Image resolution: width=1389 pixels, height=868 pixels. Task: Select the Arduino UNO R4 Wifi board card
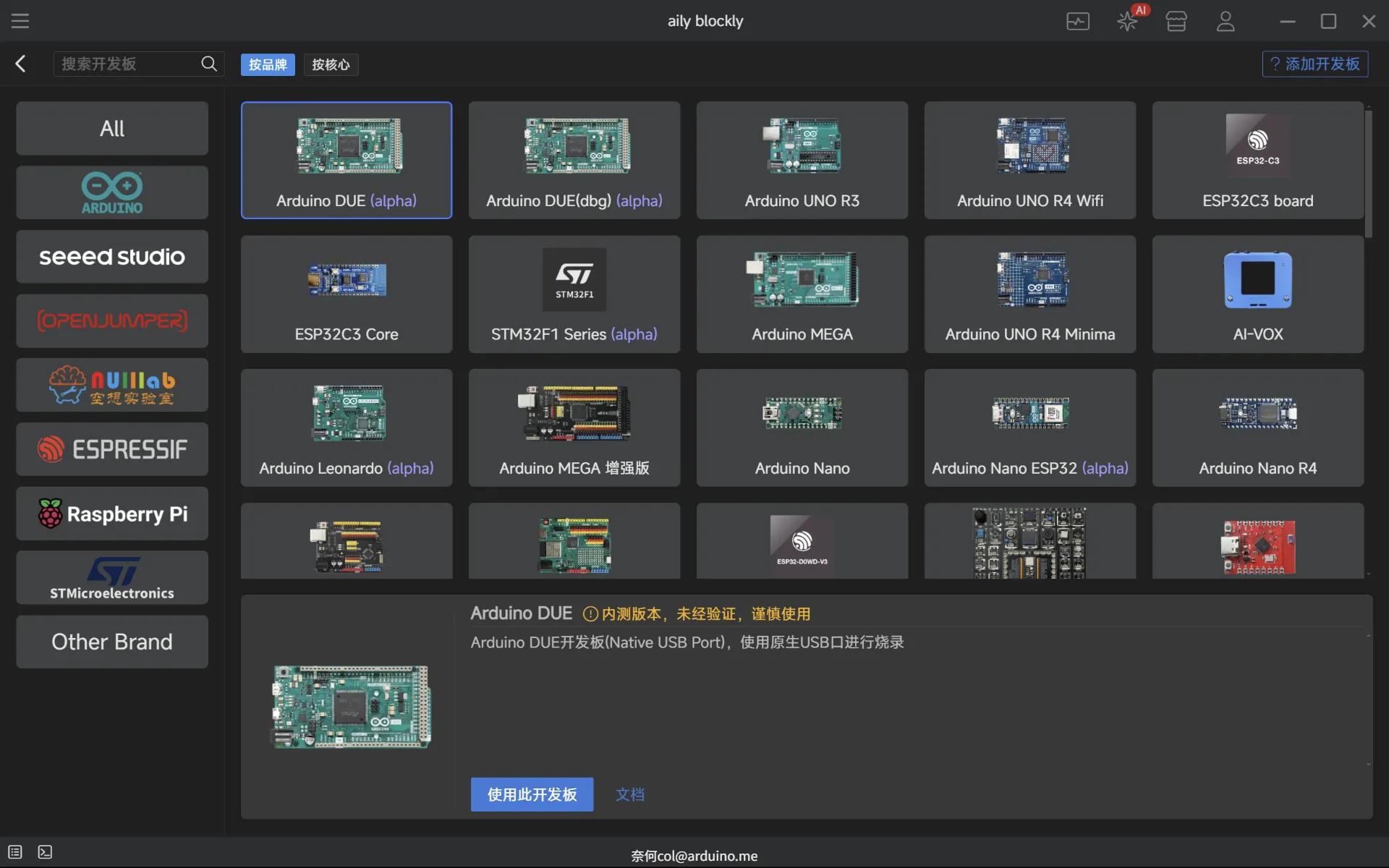(x=1029, y=160)
